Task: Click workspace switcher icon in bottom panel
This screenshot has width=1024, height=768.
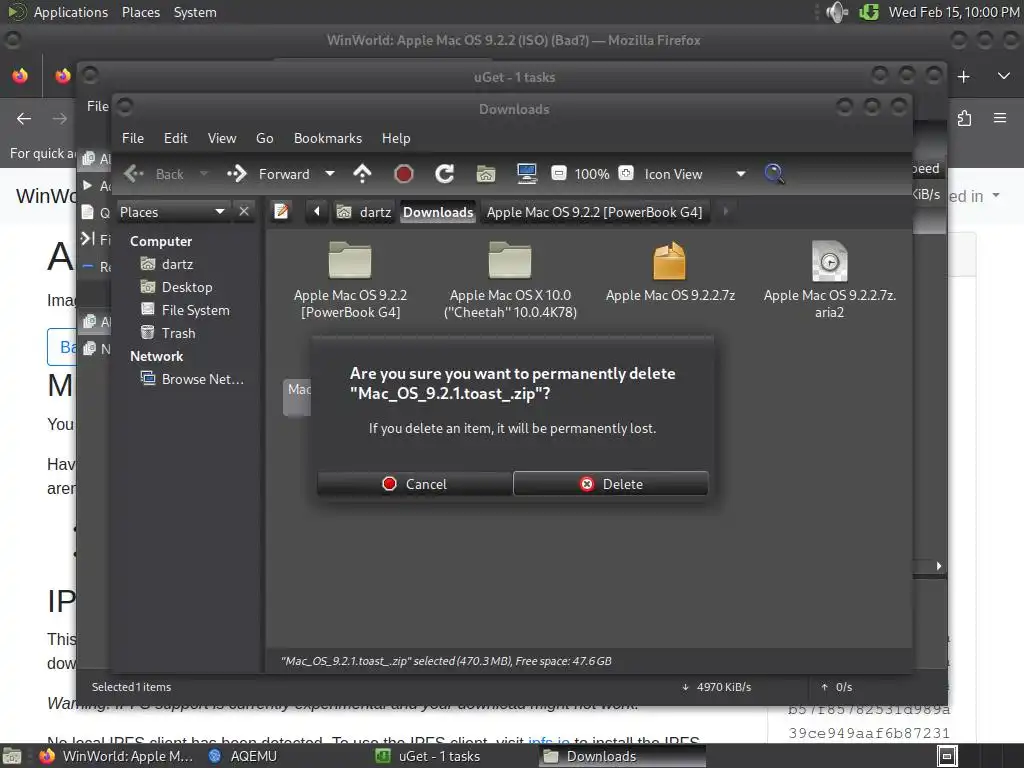Action: (x=947, y=756)
